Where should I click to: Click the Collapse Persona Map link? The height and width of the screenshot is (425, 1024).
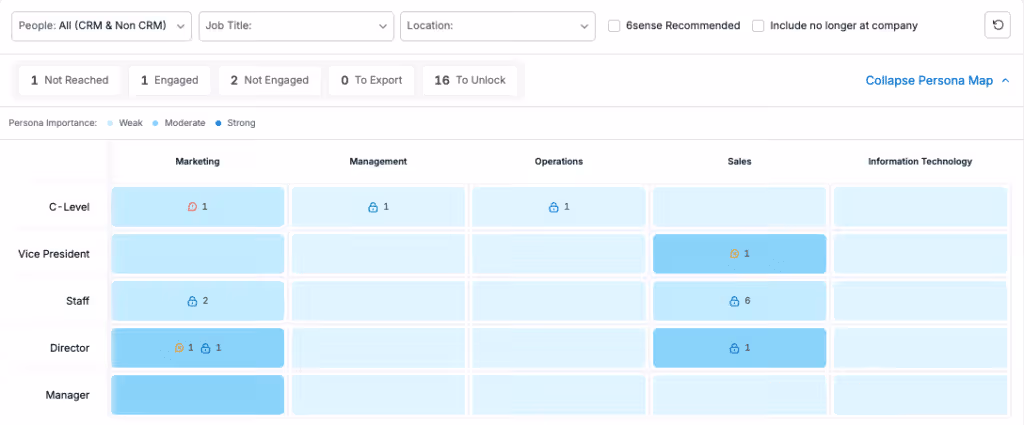tap(929, 81)
